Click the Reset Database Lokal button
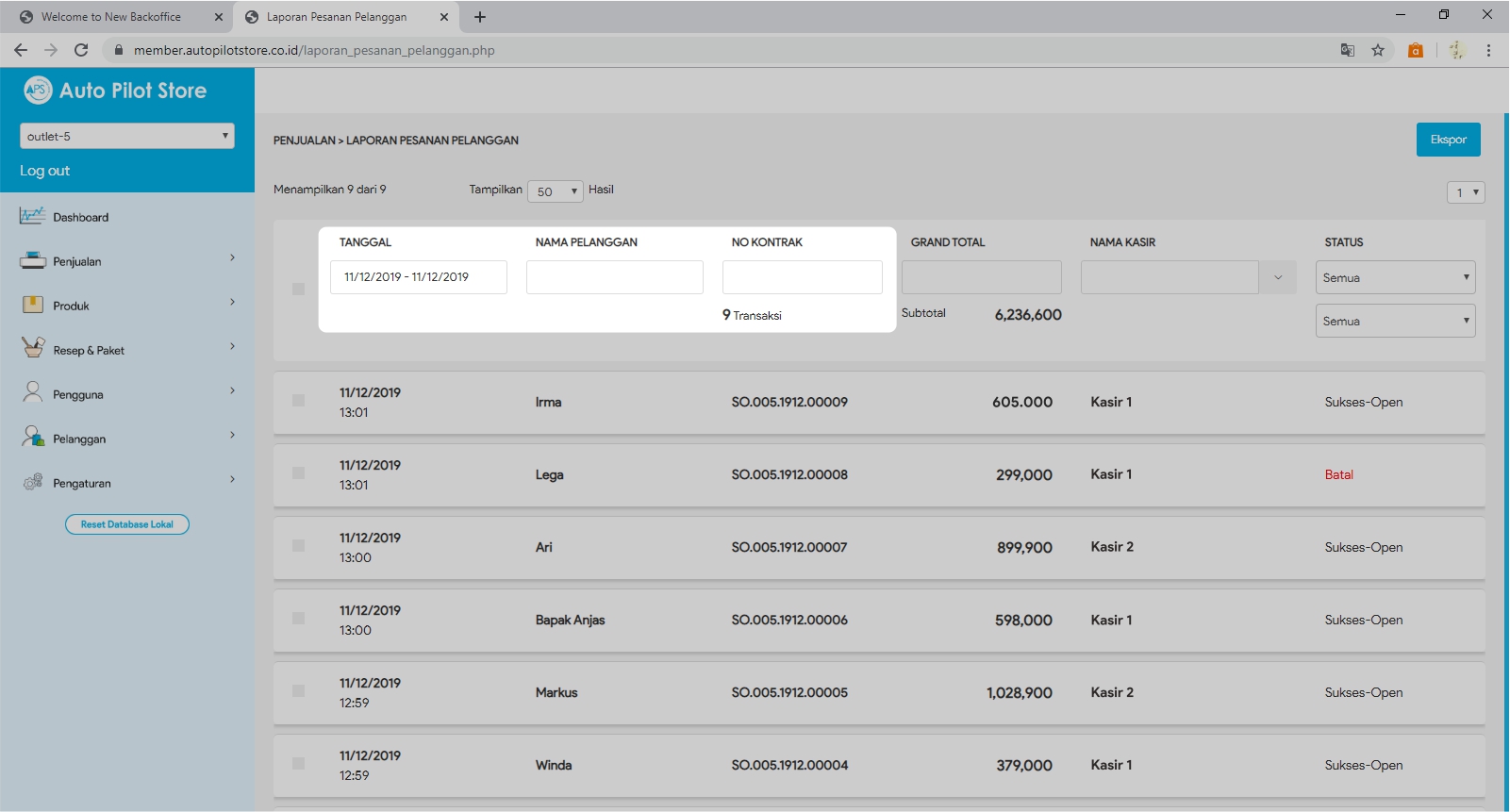Image resolution: width=1510 pixels, height=812 pixels. point(127,524)
